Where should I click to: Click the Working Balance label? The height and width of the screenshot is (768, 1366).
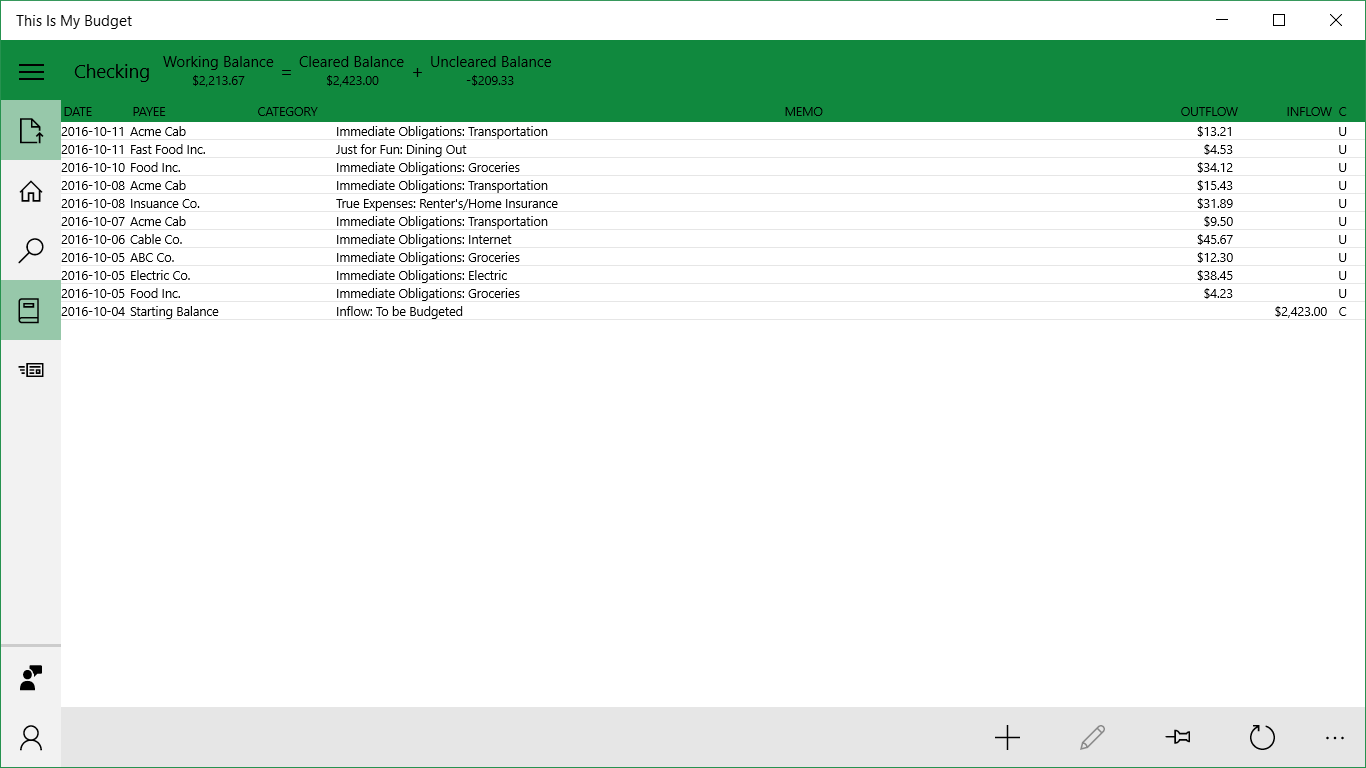(x=218, y=61)
